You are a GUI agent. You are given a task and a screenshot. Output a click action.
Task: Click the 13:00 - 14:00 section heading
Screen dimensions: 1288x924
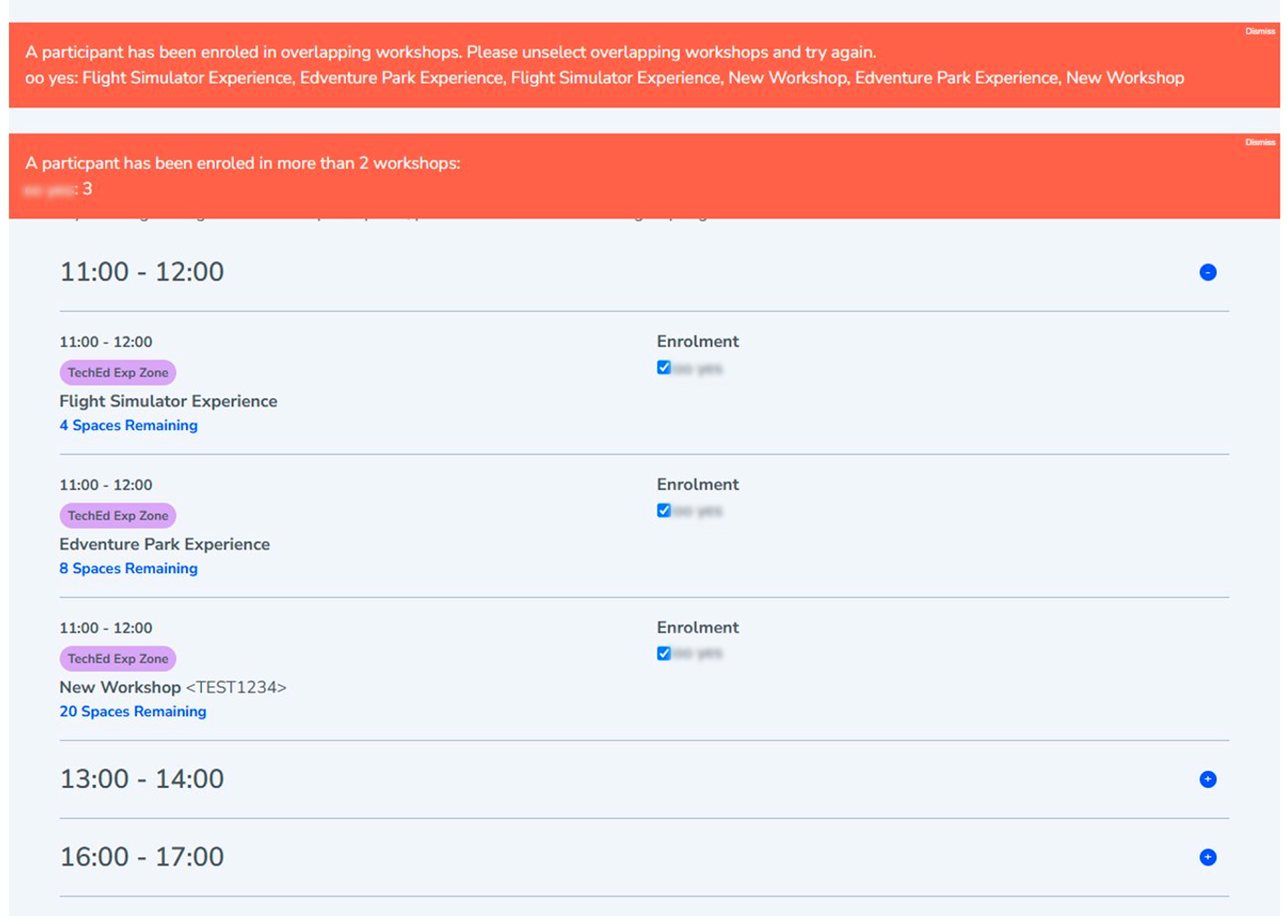(x=142, y=779)
